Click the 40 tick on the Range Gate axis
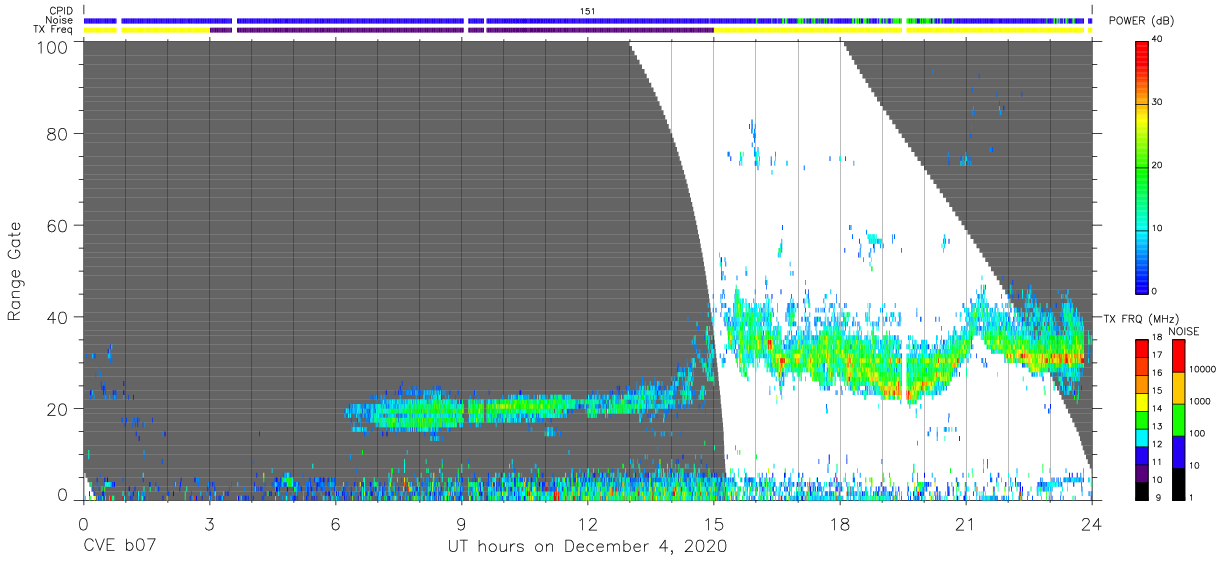 click(x=57, y=317)
